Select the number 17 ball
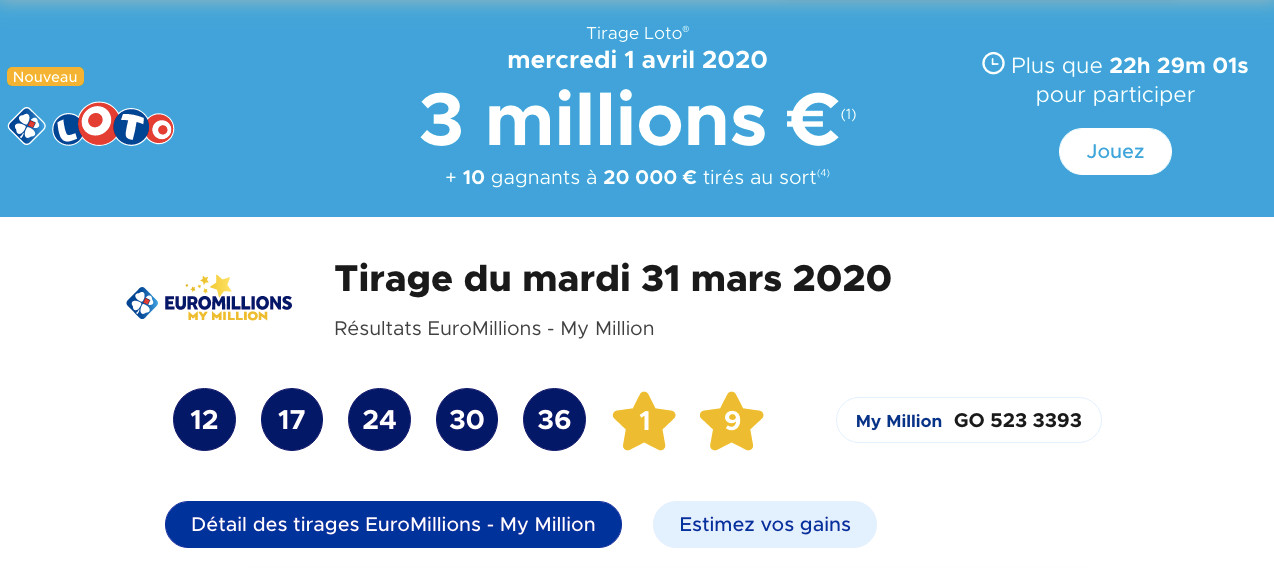This screenshot has height=568, width=1274. [x=292, y=420]
